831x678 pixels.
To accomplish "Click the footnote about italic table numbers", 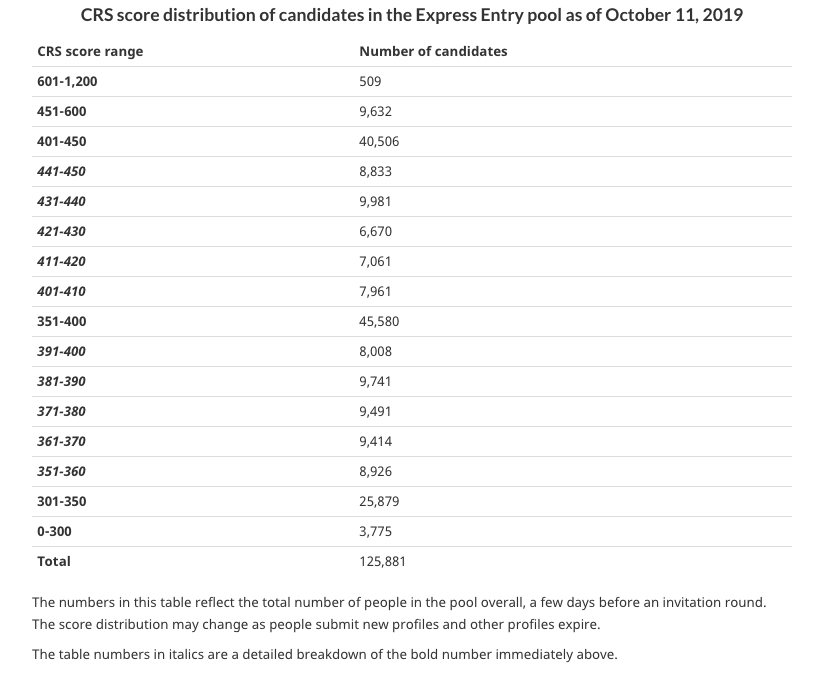I will 325,654.
